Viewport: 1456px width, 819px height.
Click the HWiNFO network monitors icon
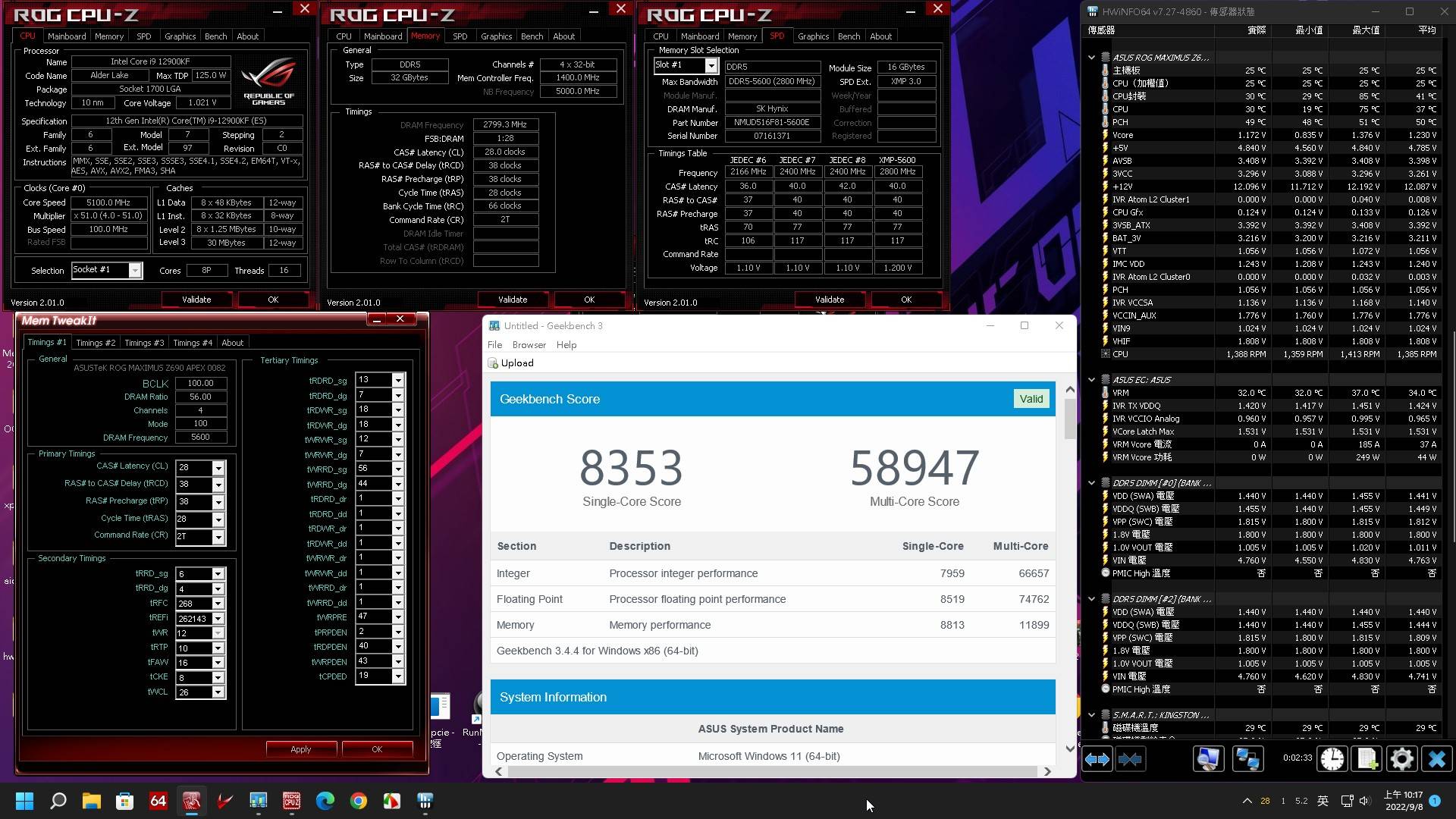point(1247,759)
